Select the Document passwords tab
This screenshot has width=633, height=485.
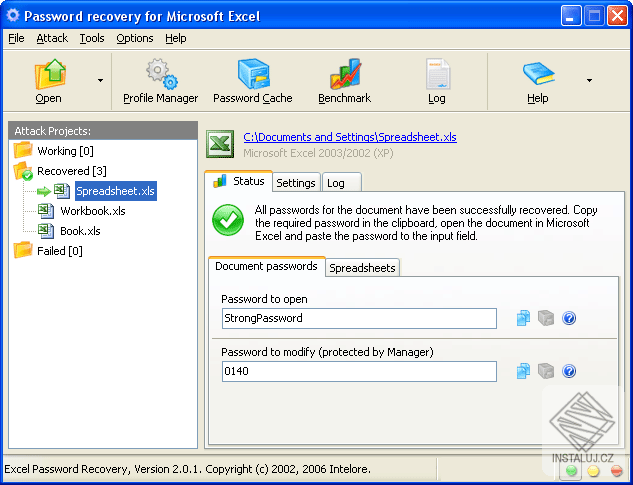point(266,267)
